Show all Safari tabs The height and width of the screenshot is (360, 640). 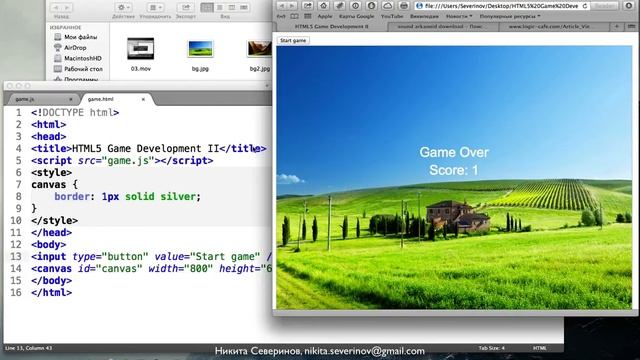631,27
